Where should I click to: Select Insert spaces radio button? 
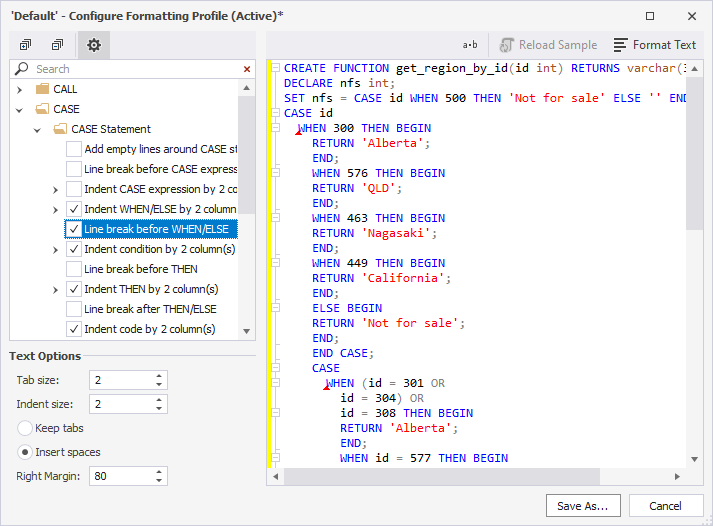25,452
